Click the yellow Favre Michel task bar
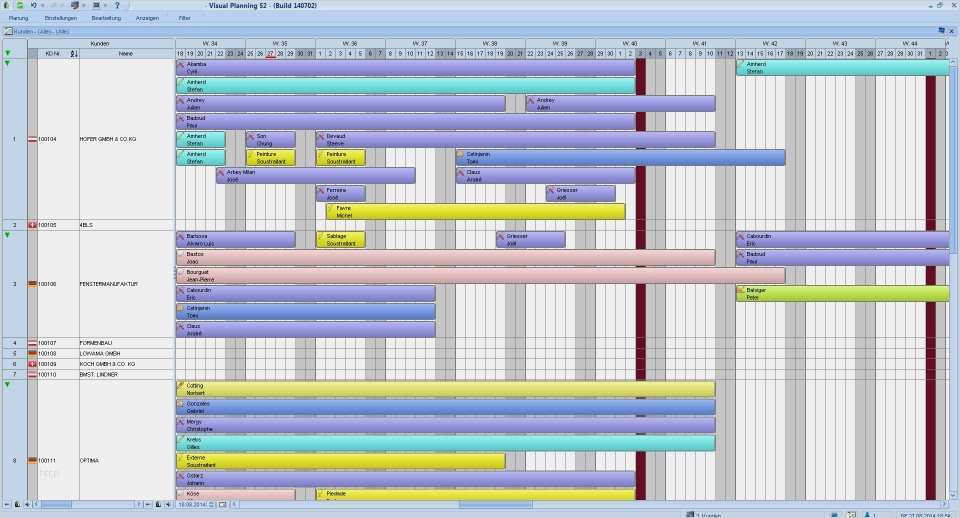Image resolution: width=960 pixels, height=518 pixels. 475,212
